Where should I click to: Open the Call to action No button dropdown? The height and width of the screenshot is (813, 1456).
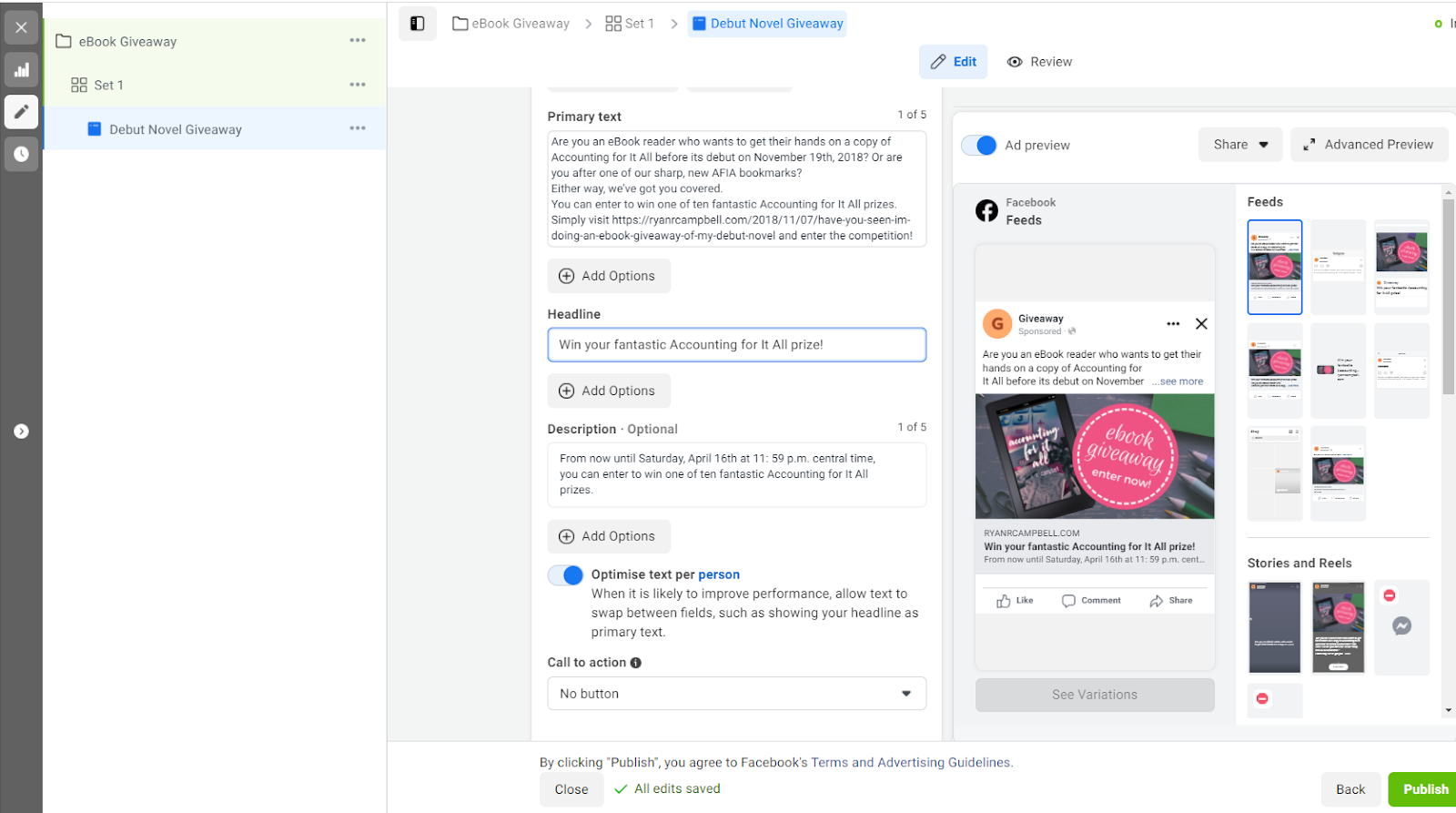pyautogui.click(x=737, y=694)
